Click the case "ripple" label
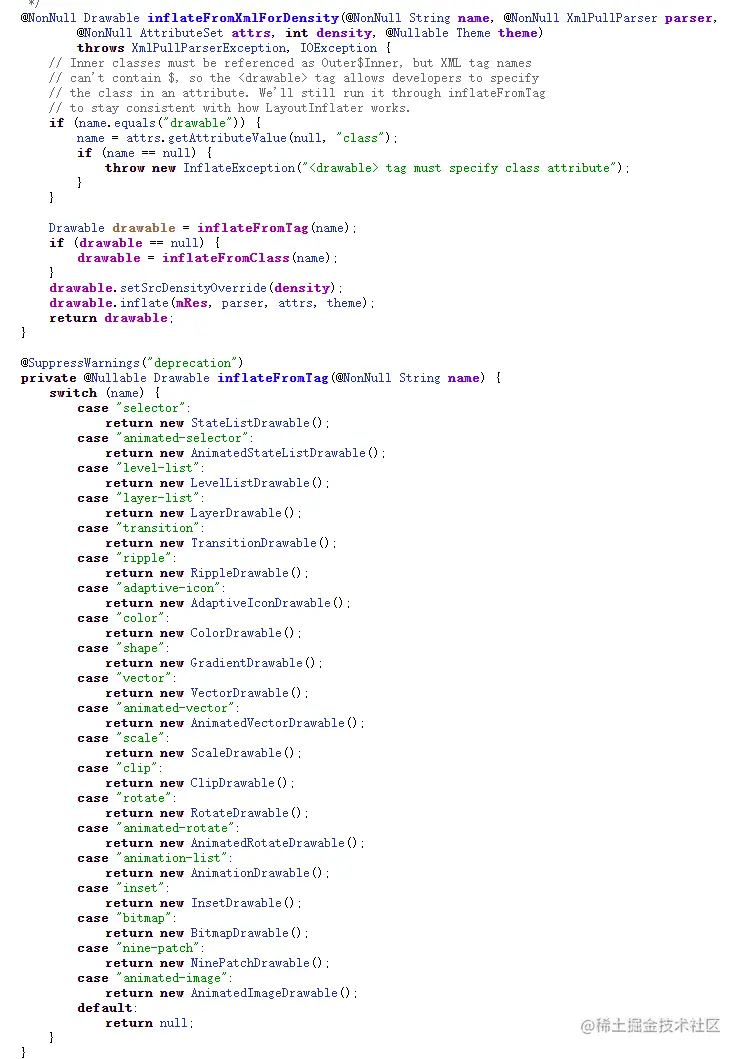 click(x=126, y=558)
